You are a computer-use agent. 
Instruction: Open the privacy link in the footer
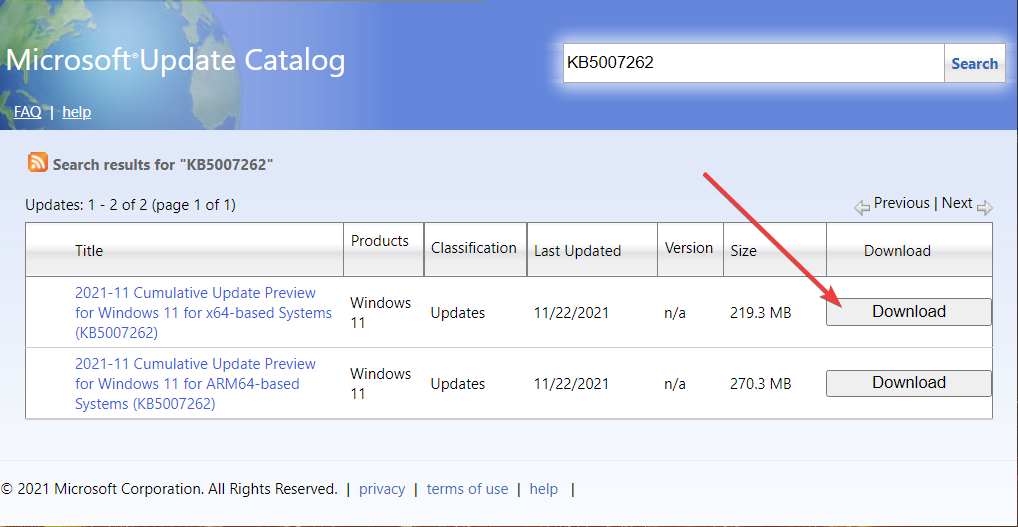click(382, 489)
